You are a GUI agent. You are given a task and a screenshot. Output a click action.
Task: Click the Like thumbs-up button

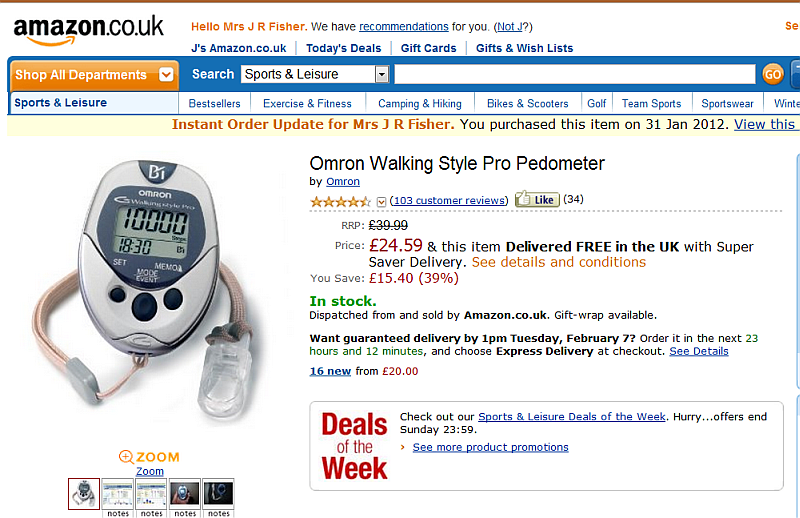537,200
